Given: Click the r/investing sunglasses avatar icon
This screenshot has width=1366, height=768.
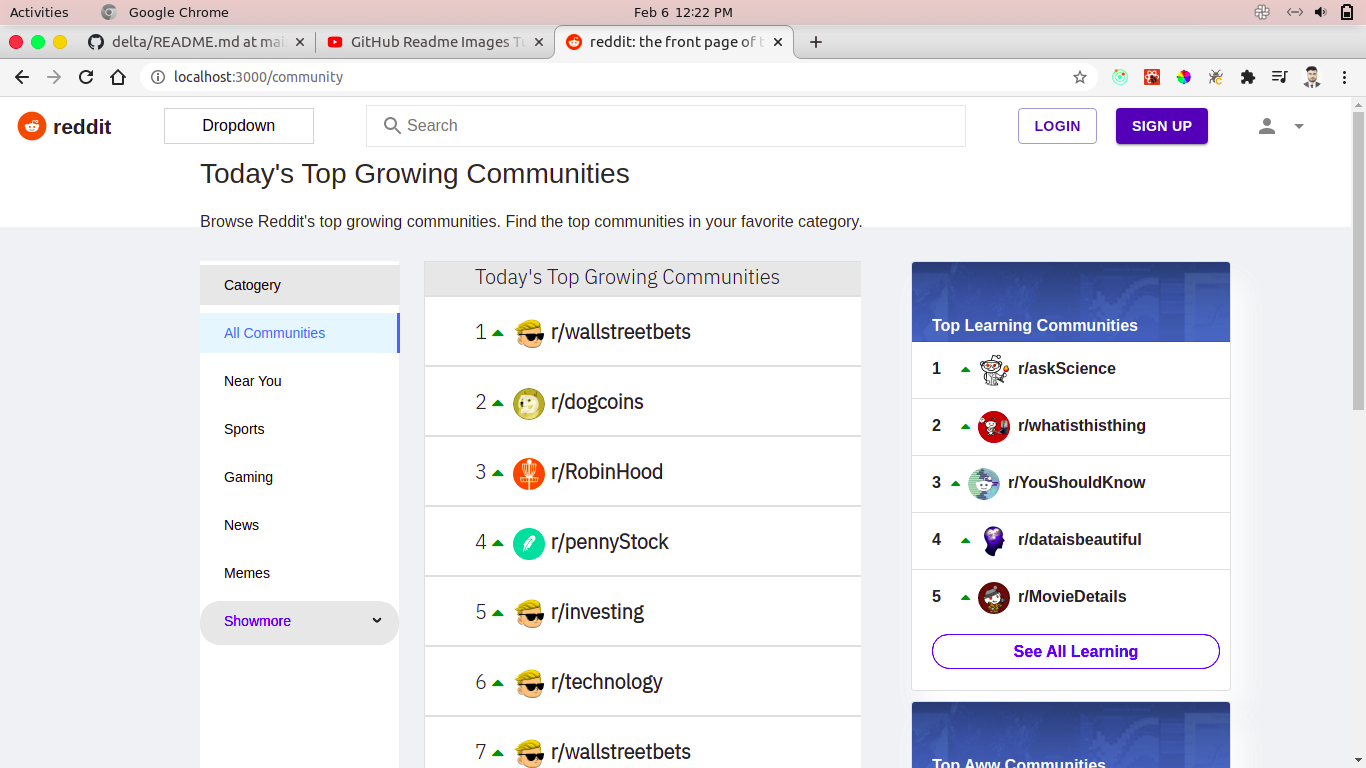Looking at the screenshot, I should (x=529, y=613).
